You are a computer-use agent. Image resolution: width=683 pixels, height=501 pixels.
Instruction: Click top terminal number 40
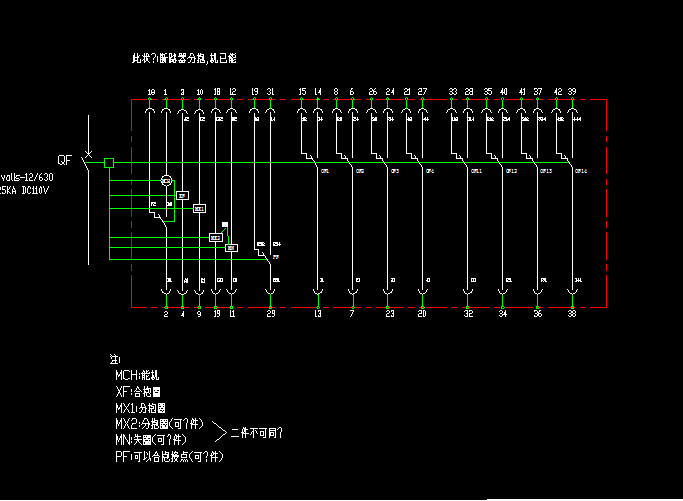pyautogui.click(x=504, y=91)
